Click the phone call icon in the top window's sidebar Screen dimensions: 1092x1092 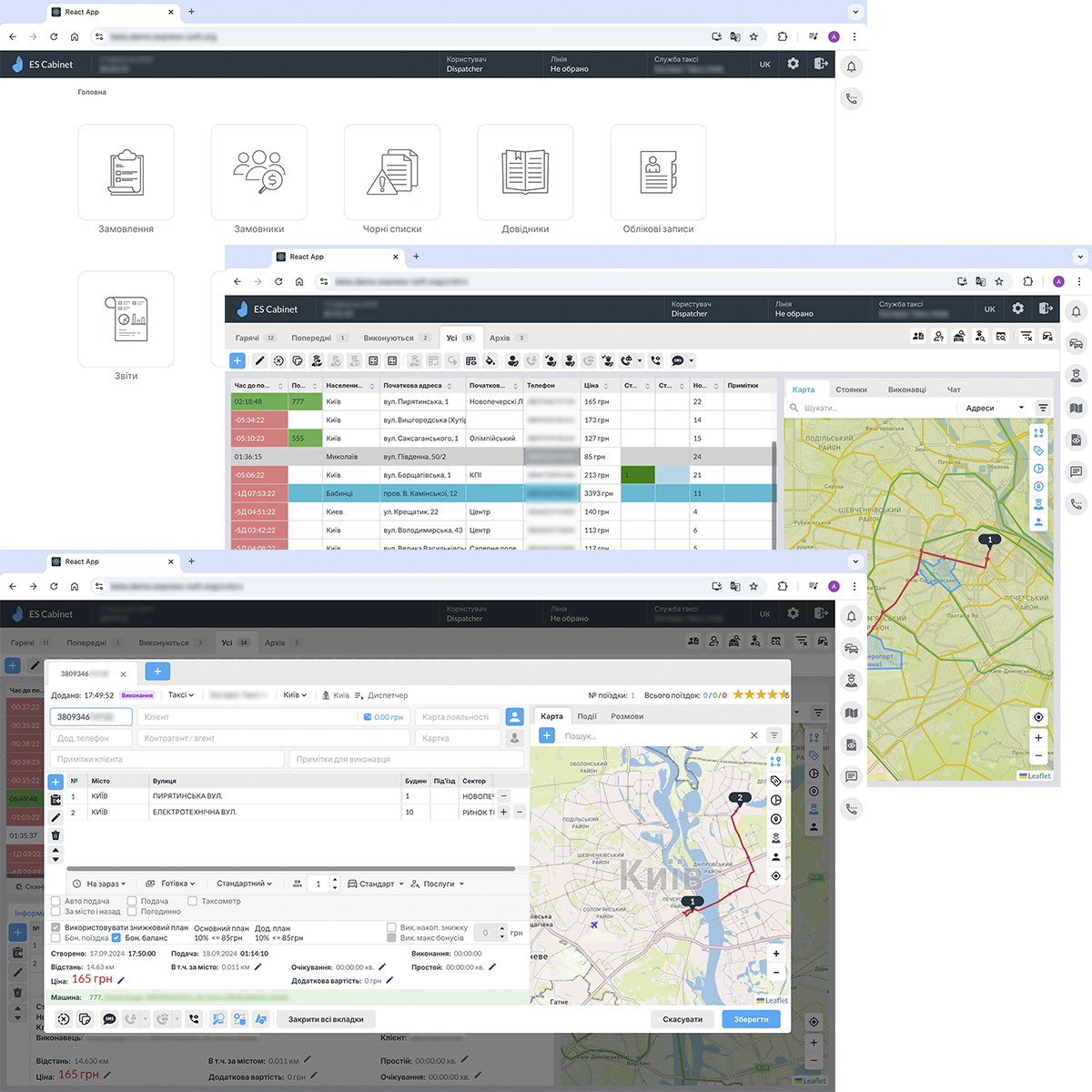pos(851,98)
